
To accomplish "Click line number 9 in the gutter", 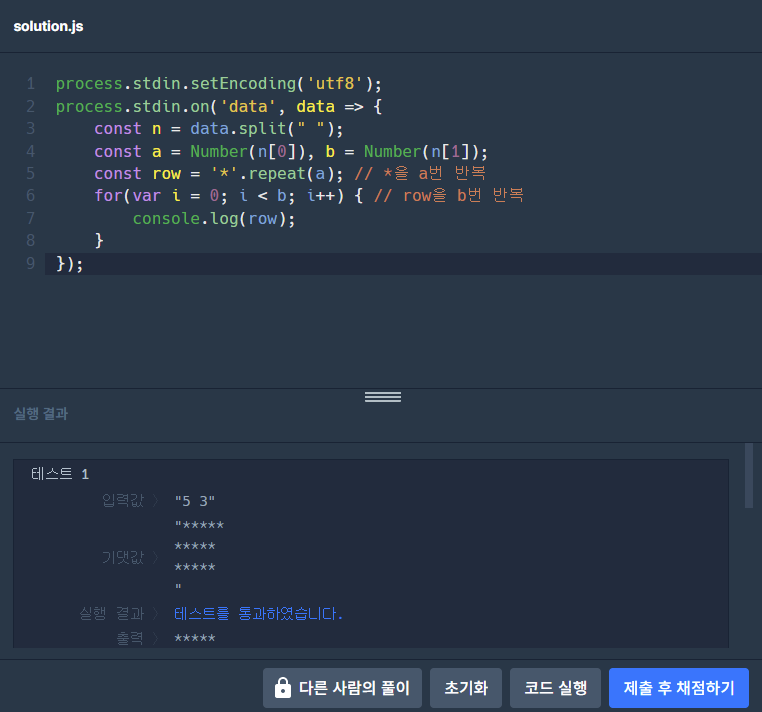I will pyautogui.click(x=31, y=264).
